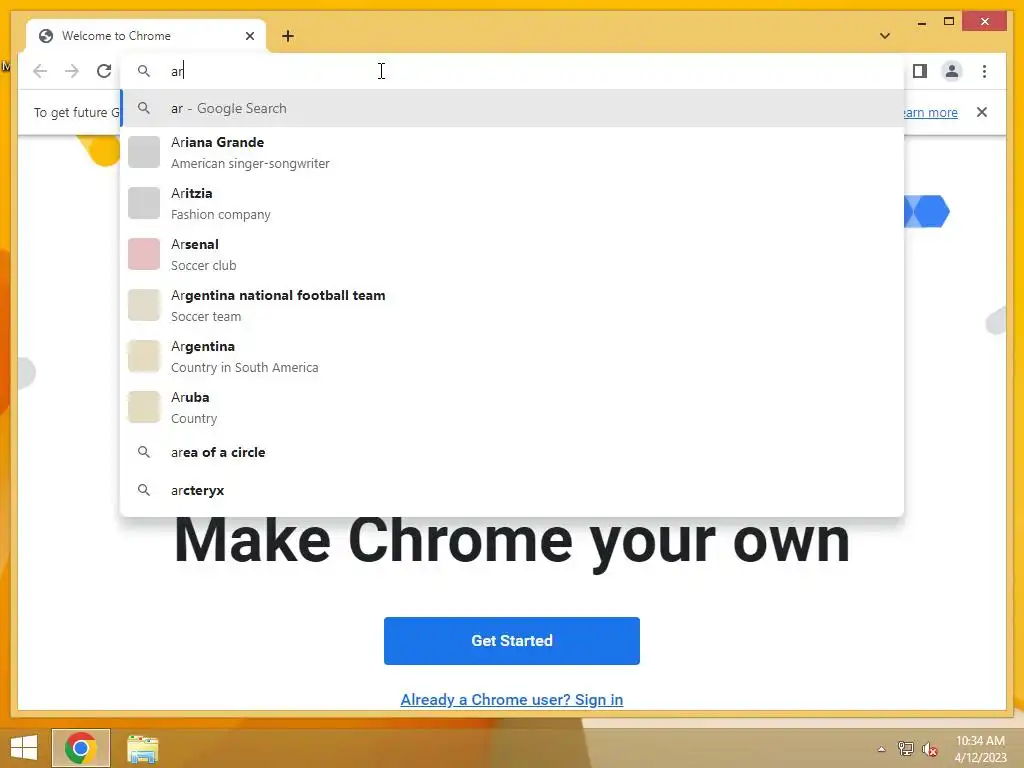The width and height of the screenshot is (1024, 768).
Task: Click in the address bar typed text 'ar'
Action: (178, 71)
